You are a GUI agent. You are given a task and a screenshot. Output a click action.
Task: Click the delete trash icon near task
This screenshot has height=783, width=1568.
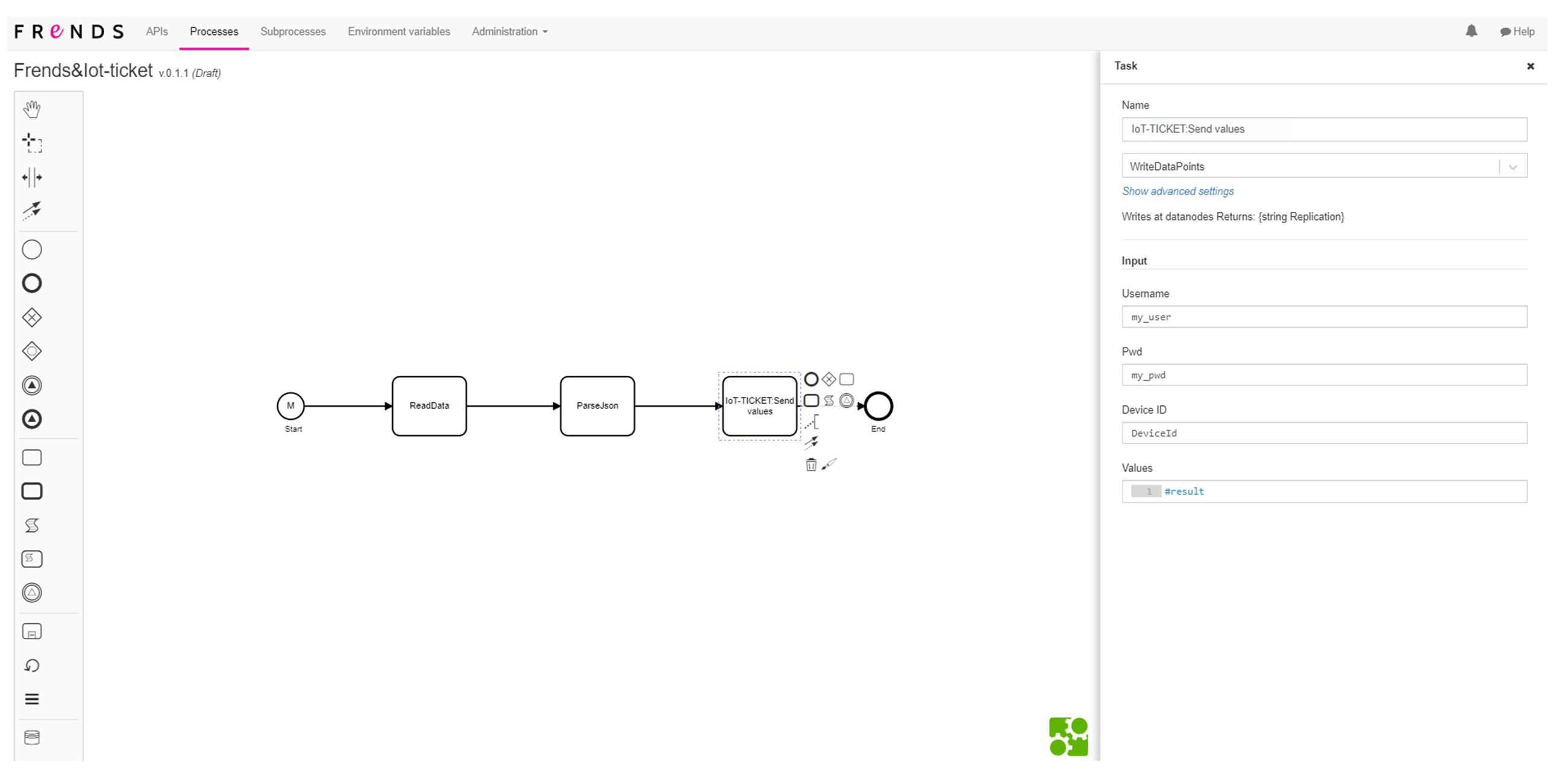coord(811,465)
